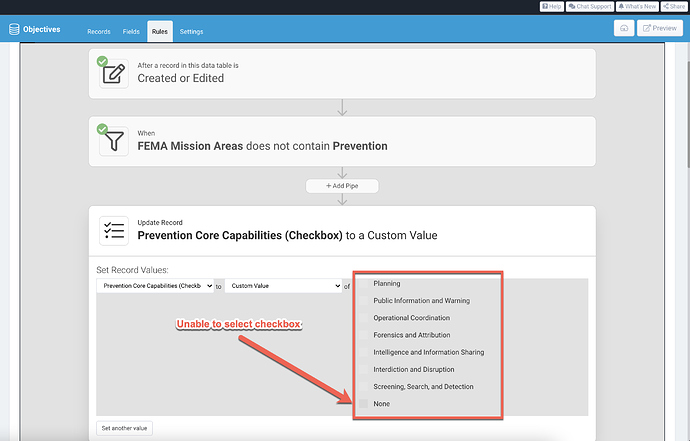This screenshot has height=441, width=690.
Task: Click 'After a record in this data table is' text
Action: pos(188,66)
